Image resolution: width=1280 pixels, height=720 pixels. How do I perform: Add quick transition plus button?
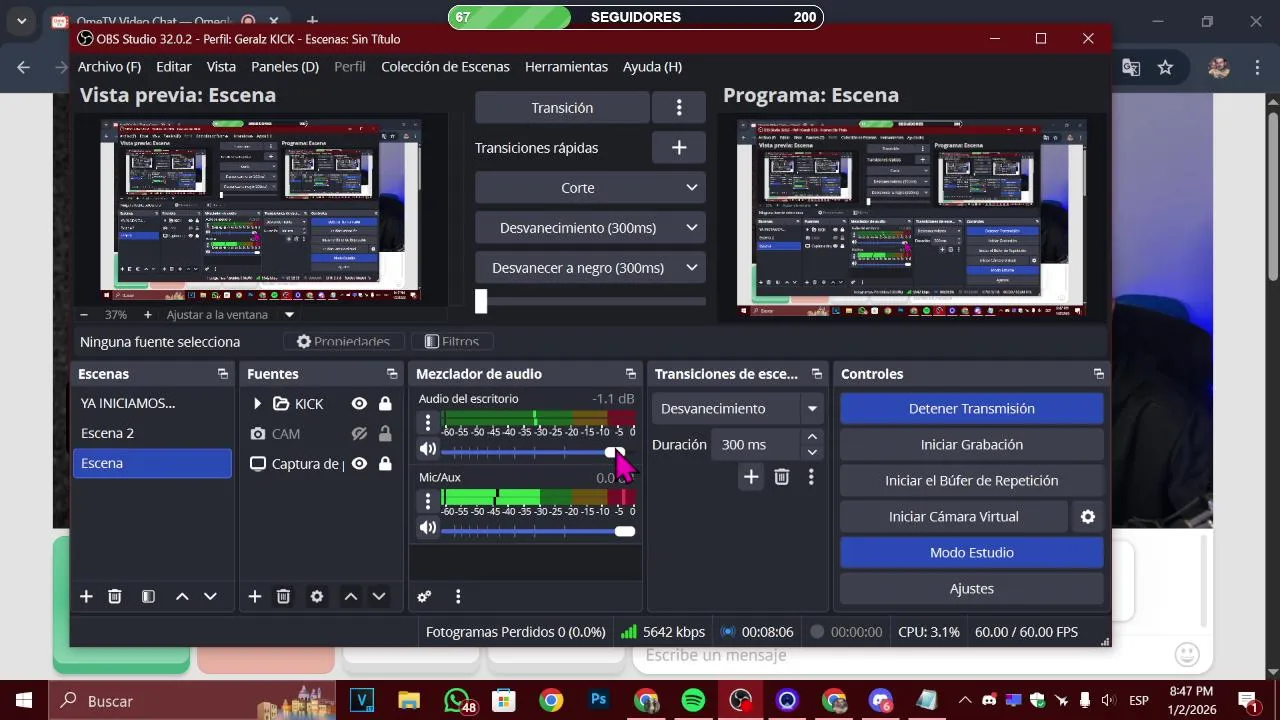click(679, 147)
